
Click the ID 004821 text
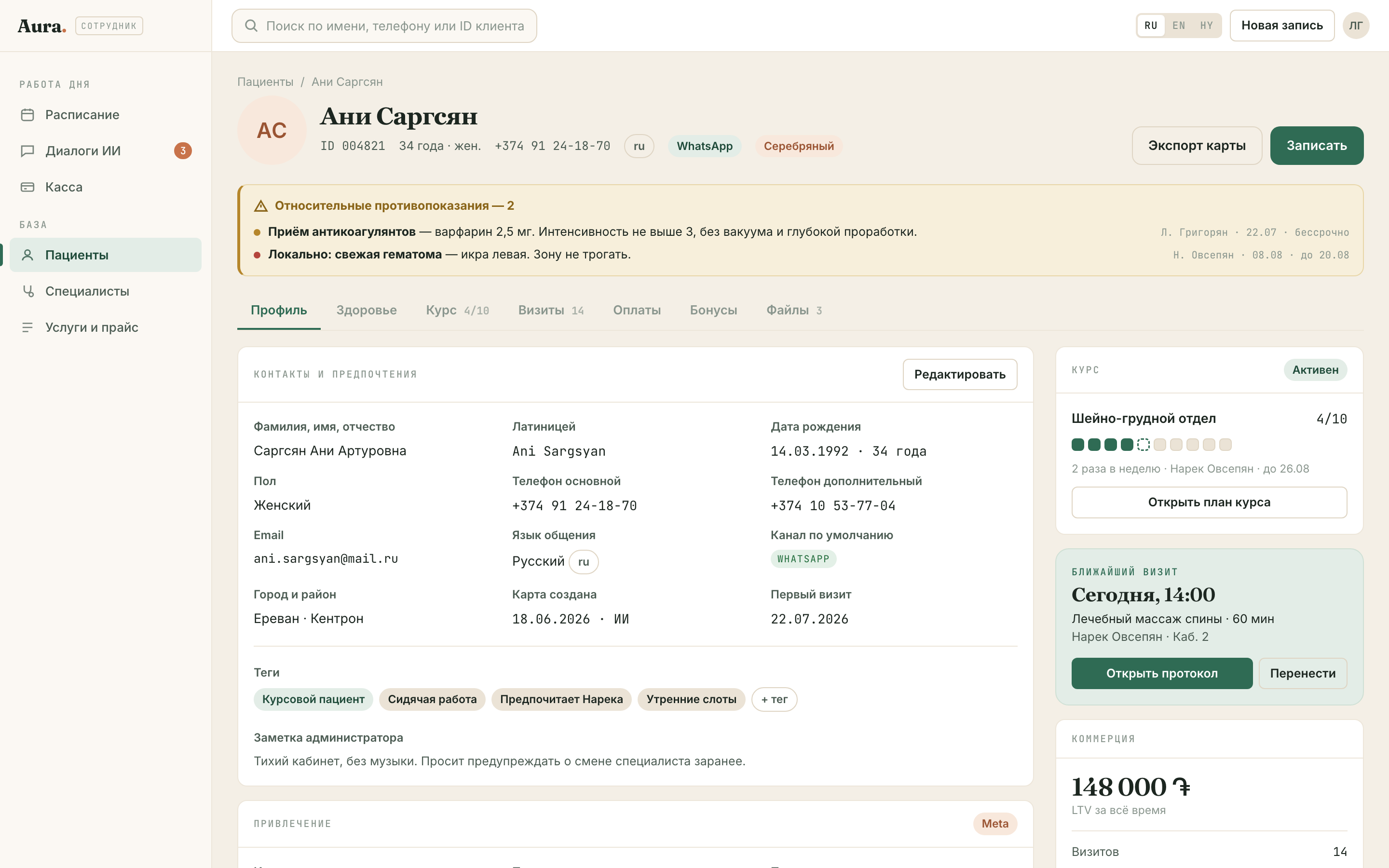point(353,146)
